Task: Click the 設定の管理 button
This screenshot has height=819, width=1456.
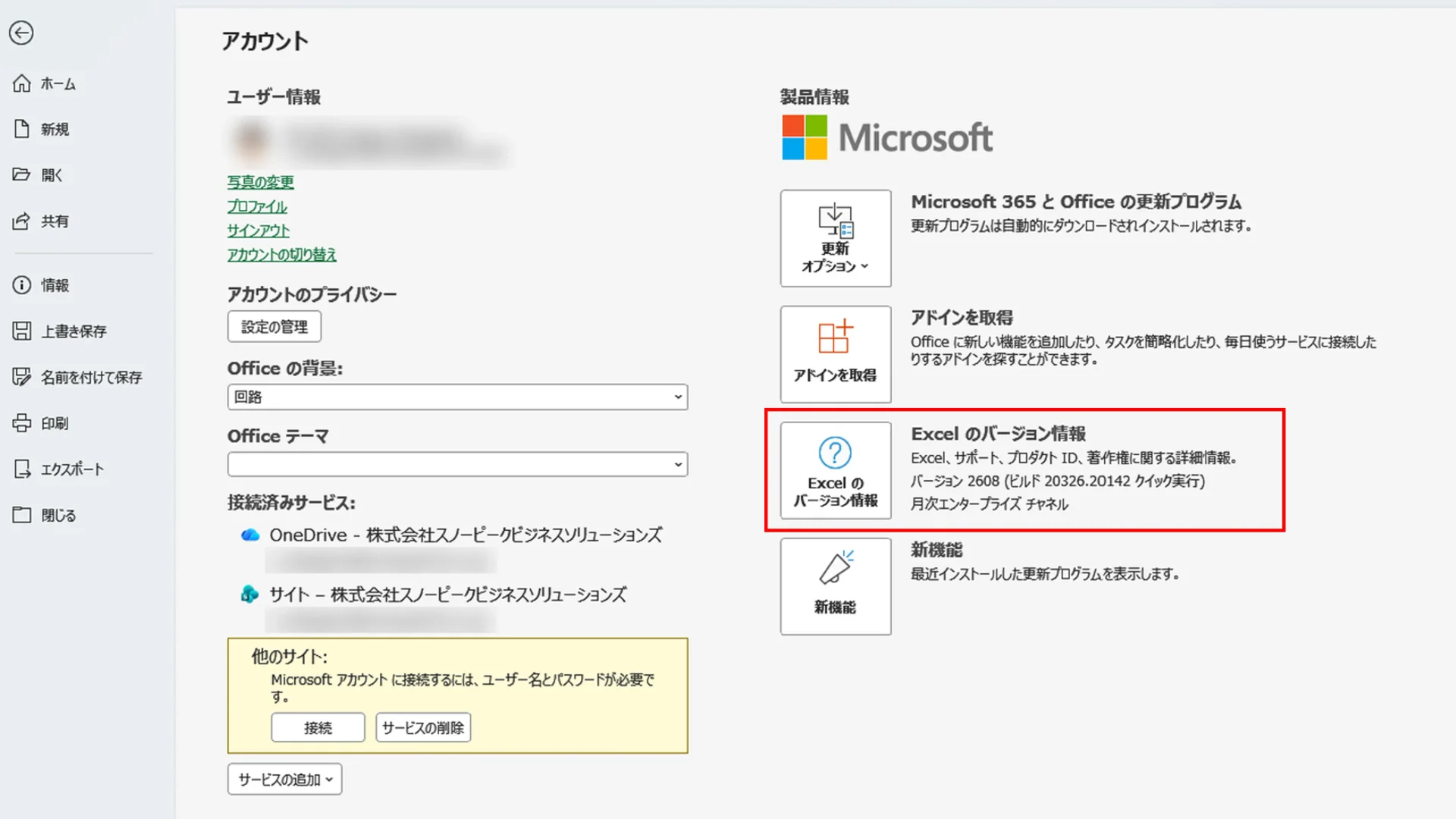Action: pyautogui.click(x=274, y=327)
